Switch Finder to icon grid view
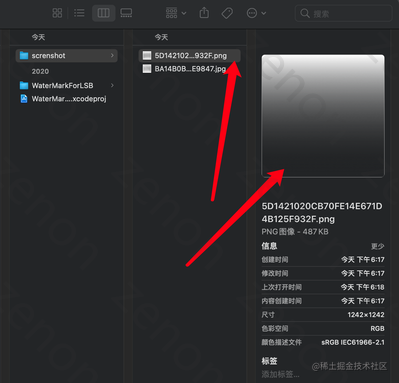399x383 pixels. point(57,13)
